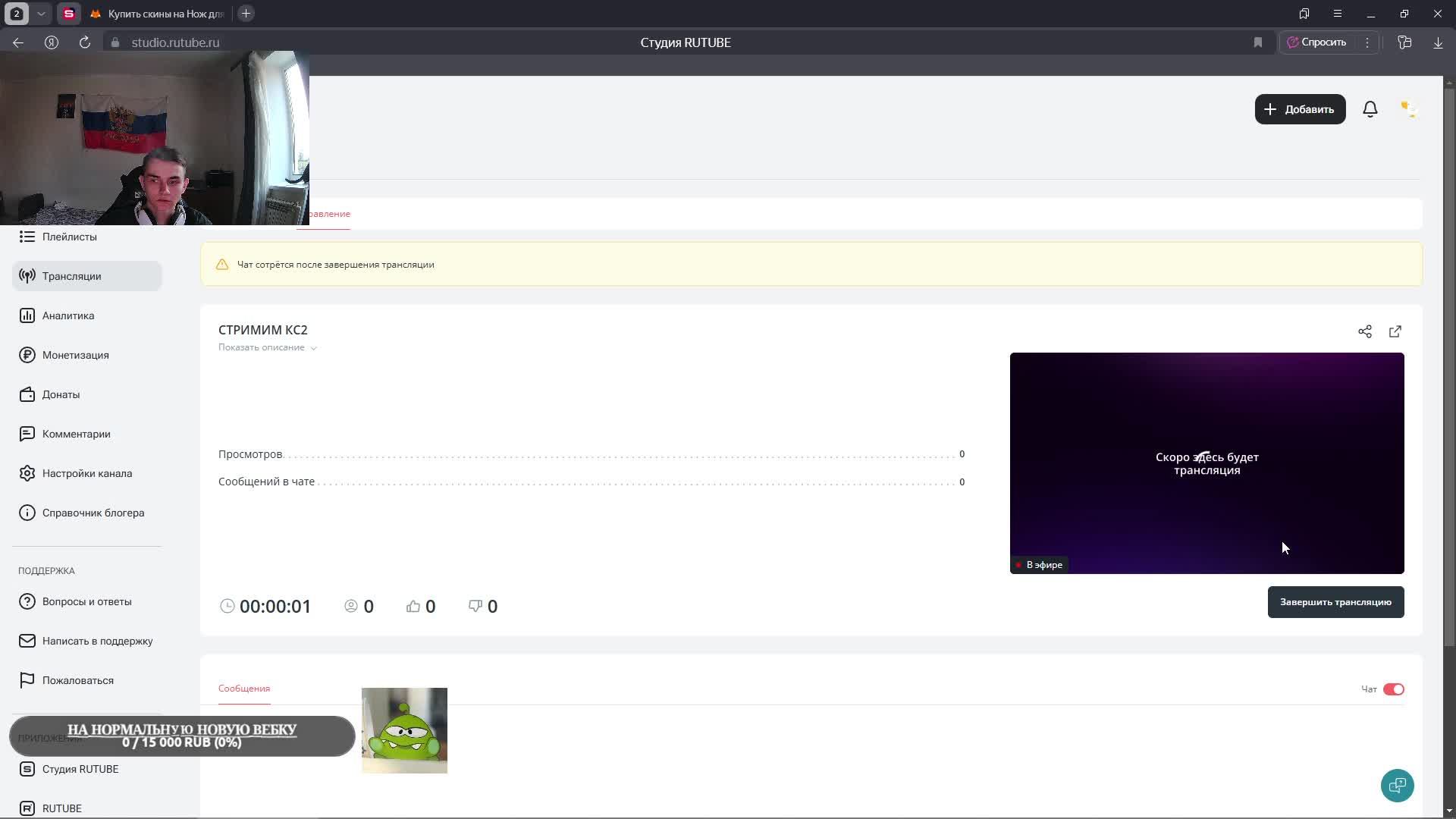This screenshot has height=819, width=1456.
Task: Go to Донаты in sidebar
Action: point(61,394)
